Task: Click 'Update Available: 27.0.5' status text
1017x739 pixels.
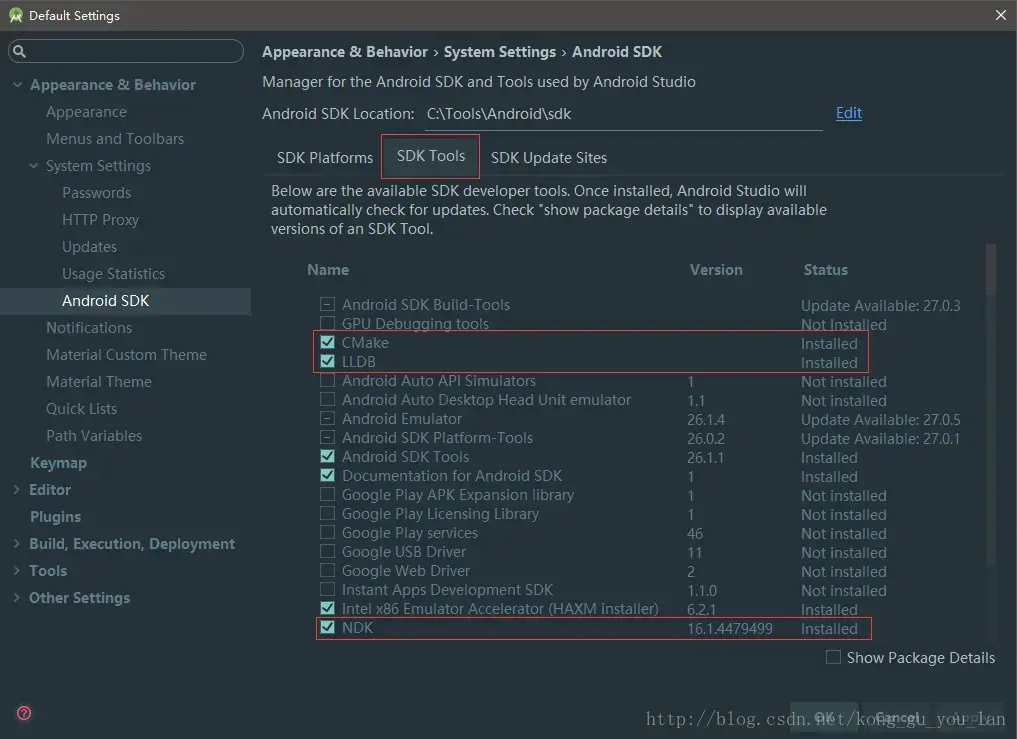Action: [881, 420]
